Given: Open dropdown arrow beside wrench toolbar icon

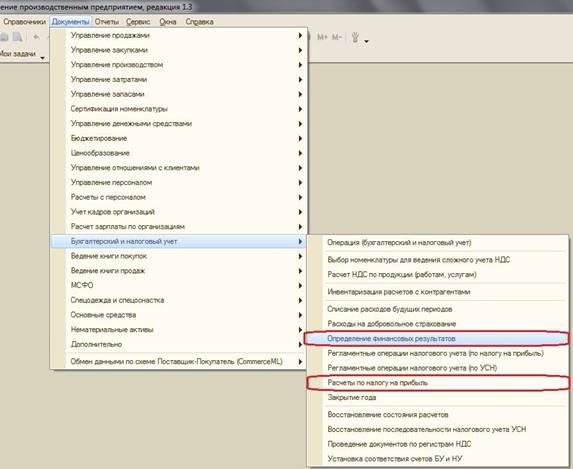Looking at the screenshot, I should pyautogui.click(x=366, y=41).
